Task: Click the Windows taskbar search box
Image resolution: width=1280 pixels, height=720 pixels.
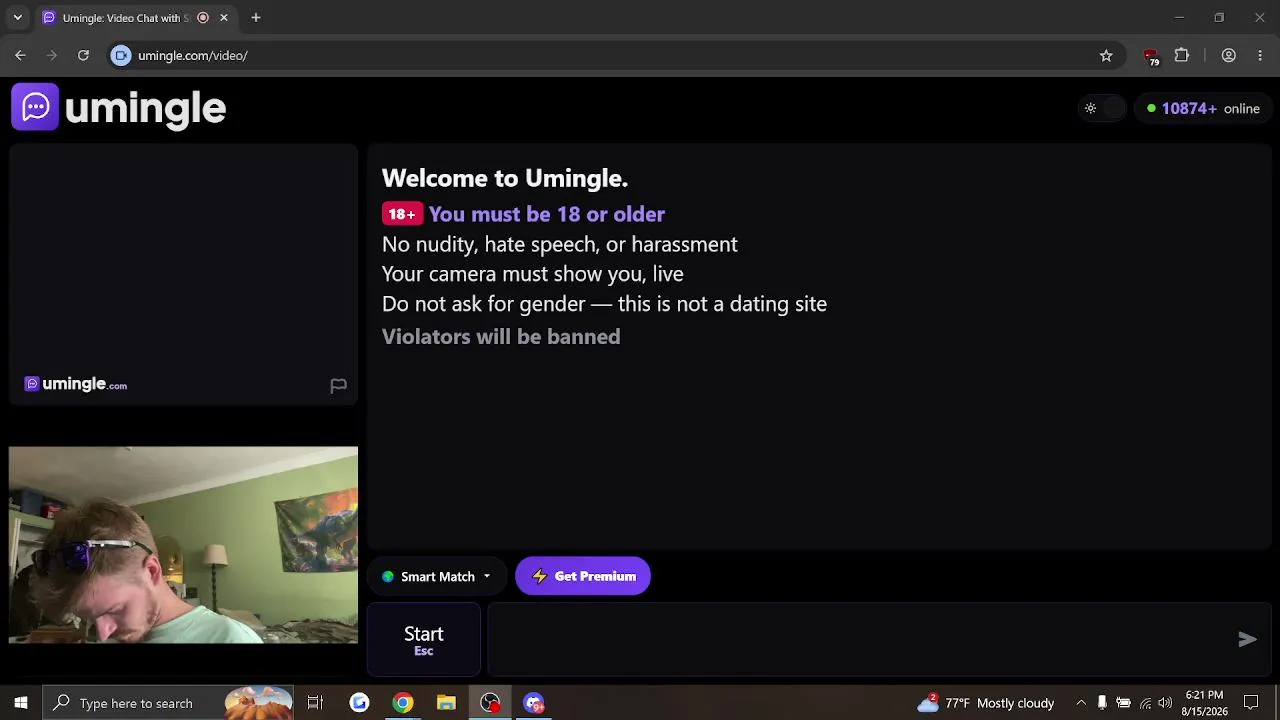Action: pyautogui.click(x=170, y=703)
